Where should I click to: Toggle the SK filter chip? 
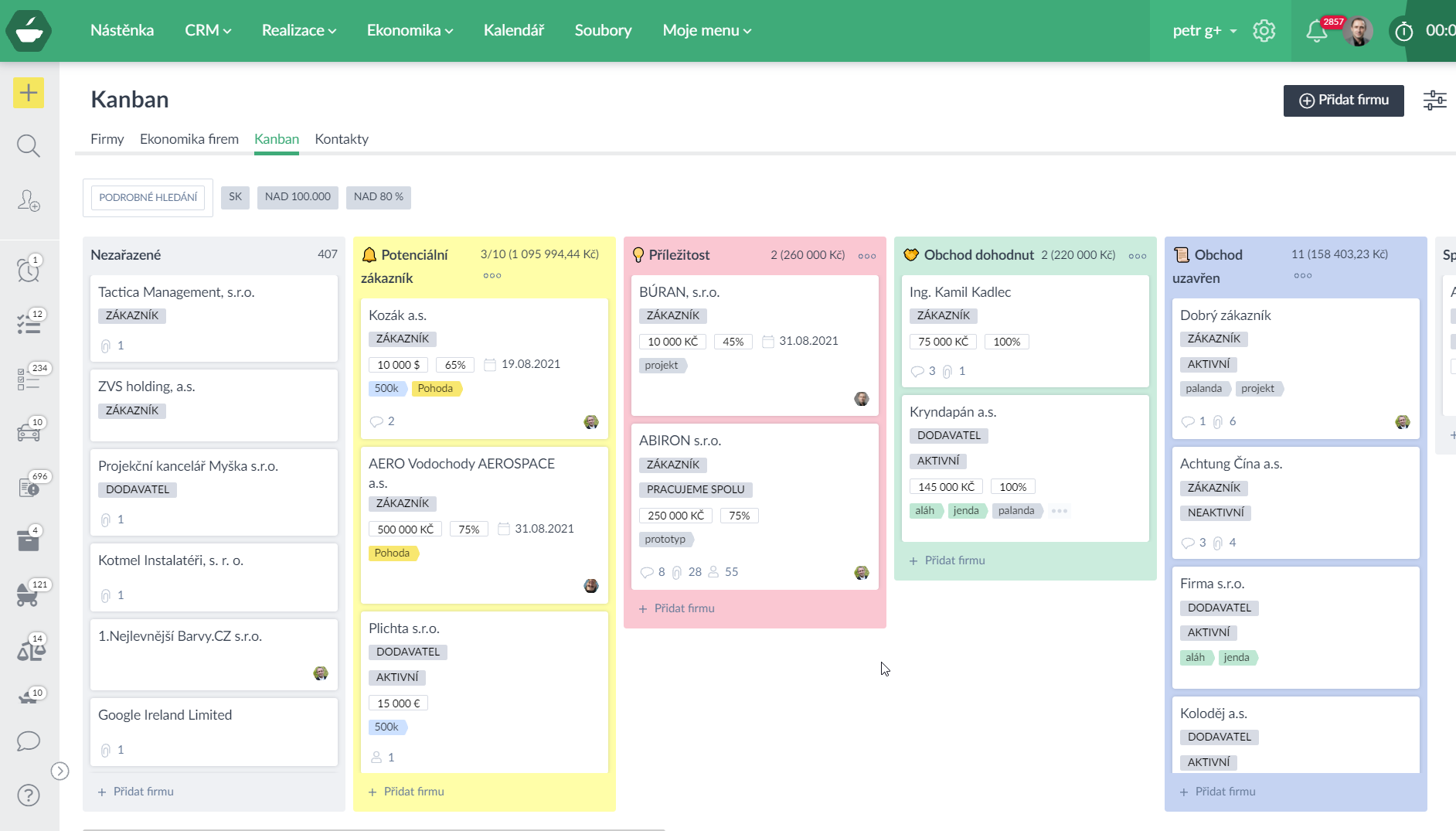(235, 197)
